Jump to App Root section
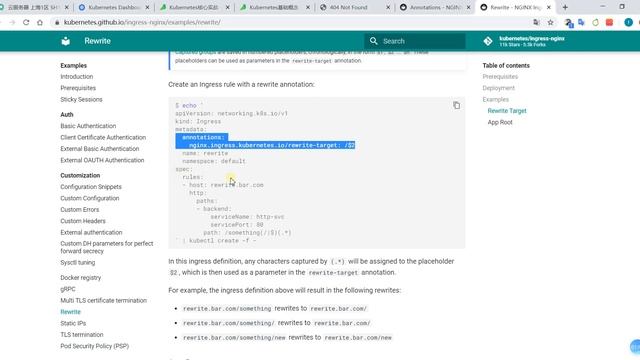The height and width of the screenshot is (360, 640). [x=500, y=122]
